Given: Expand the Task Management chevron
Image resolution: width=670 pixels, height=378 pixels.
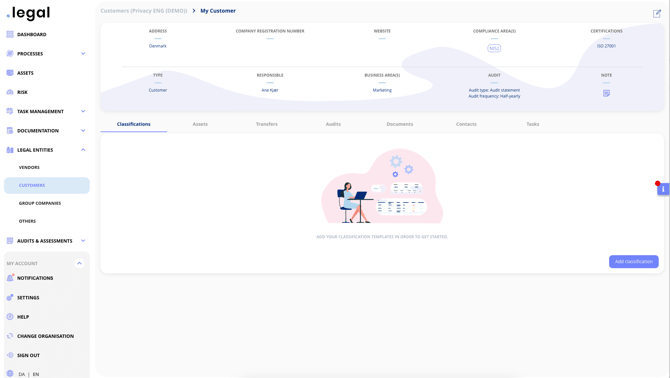Looking at the screenshot, I should [83, 111].
